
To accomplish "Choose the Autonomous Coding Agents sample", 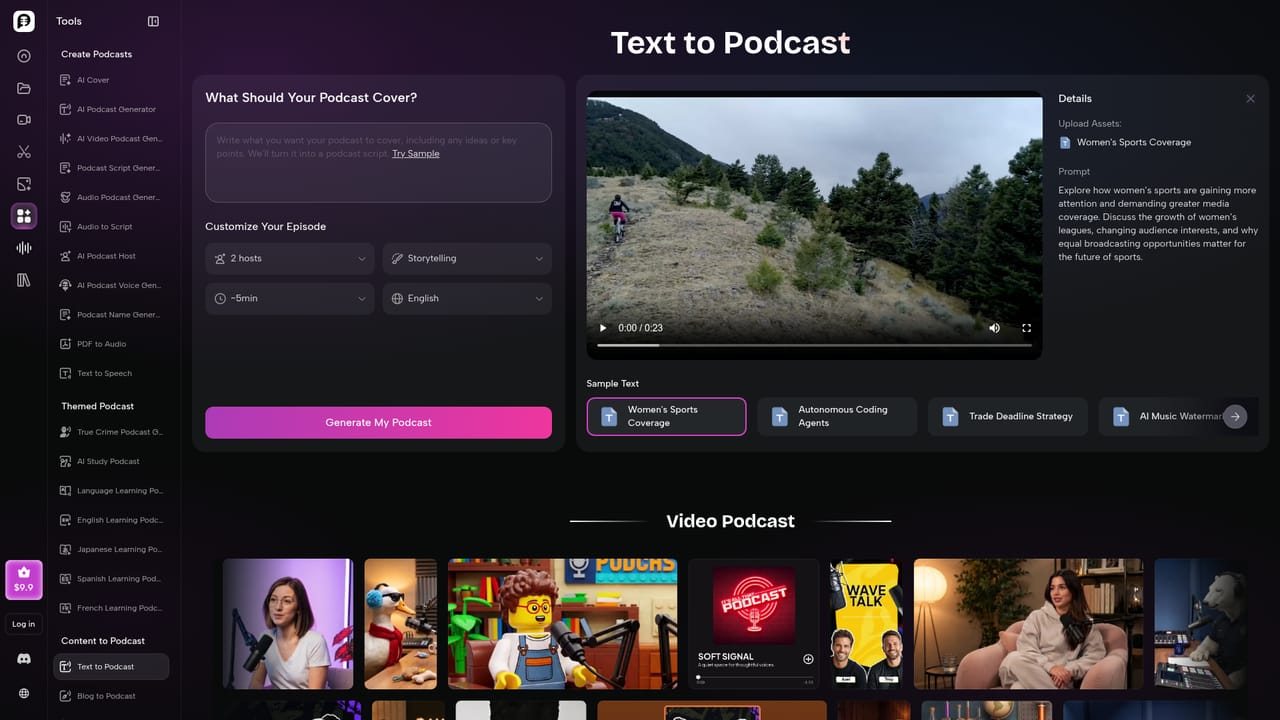I will (x=837, y=416).
